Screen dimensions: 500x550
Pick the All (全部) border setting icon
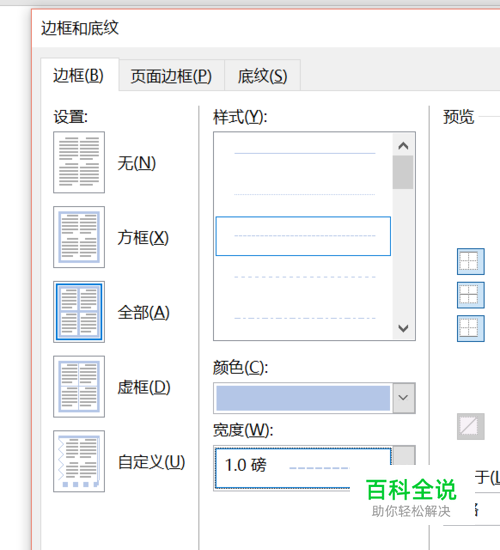[79, 312]
